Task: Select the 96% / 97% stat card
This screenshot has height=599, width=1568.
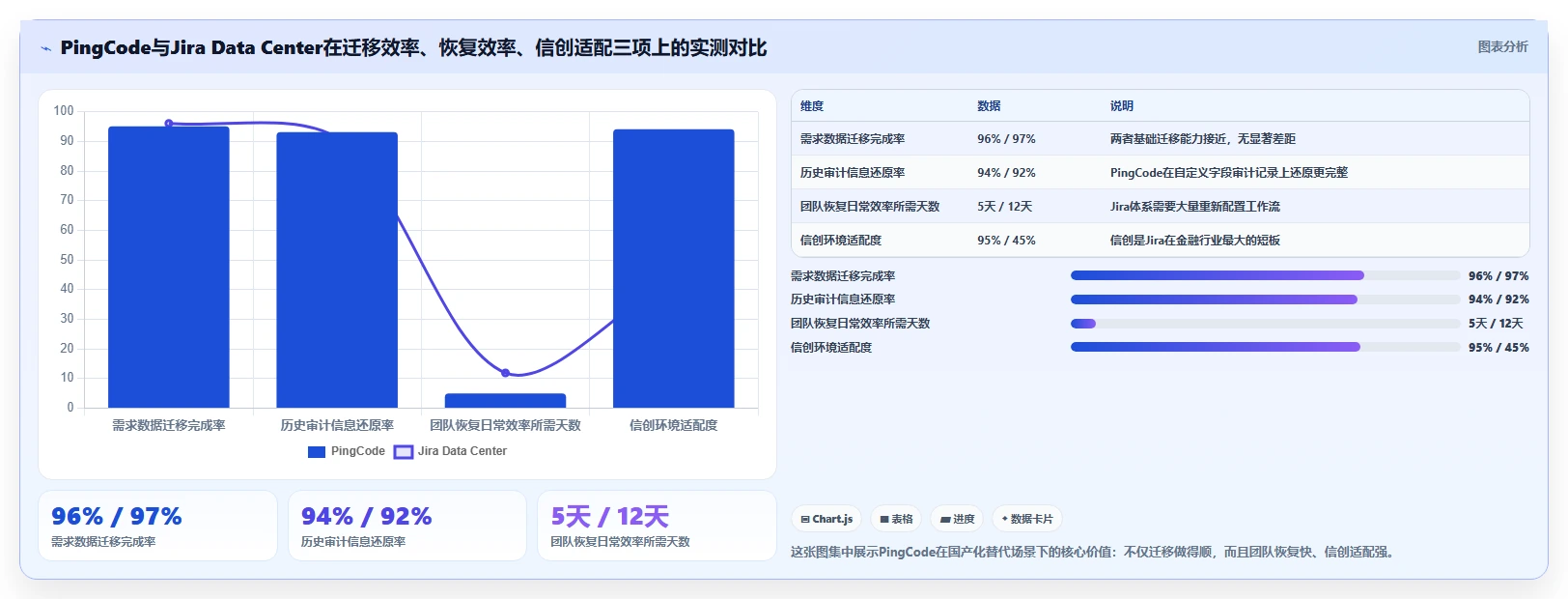Action: click(x=157, y=526)
